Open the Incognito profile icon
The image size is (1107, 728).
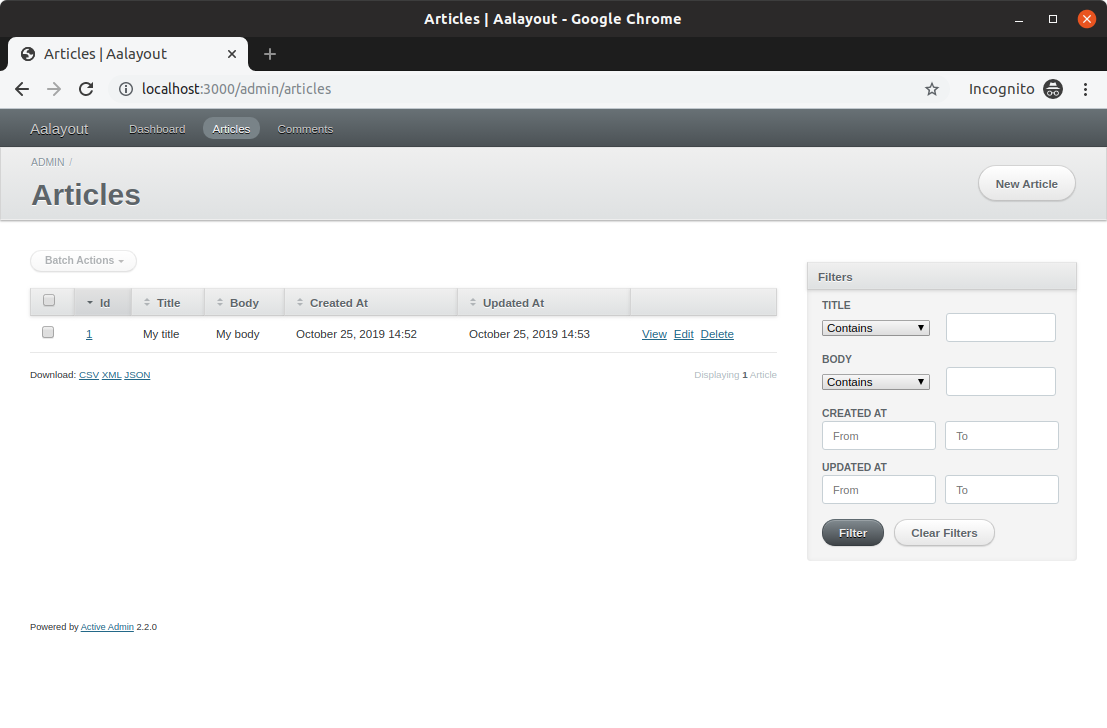pyautogui.click(x=1053, y=89)
